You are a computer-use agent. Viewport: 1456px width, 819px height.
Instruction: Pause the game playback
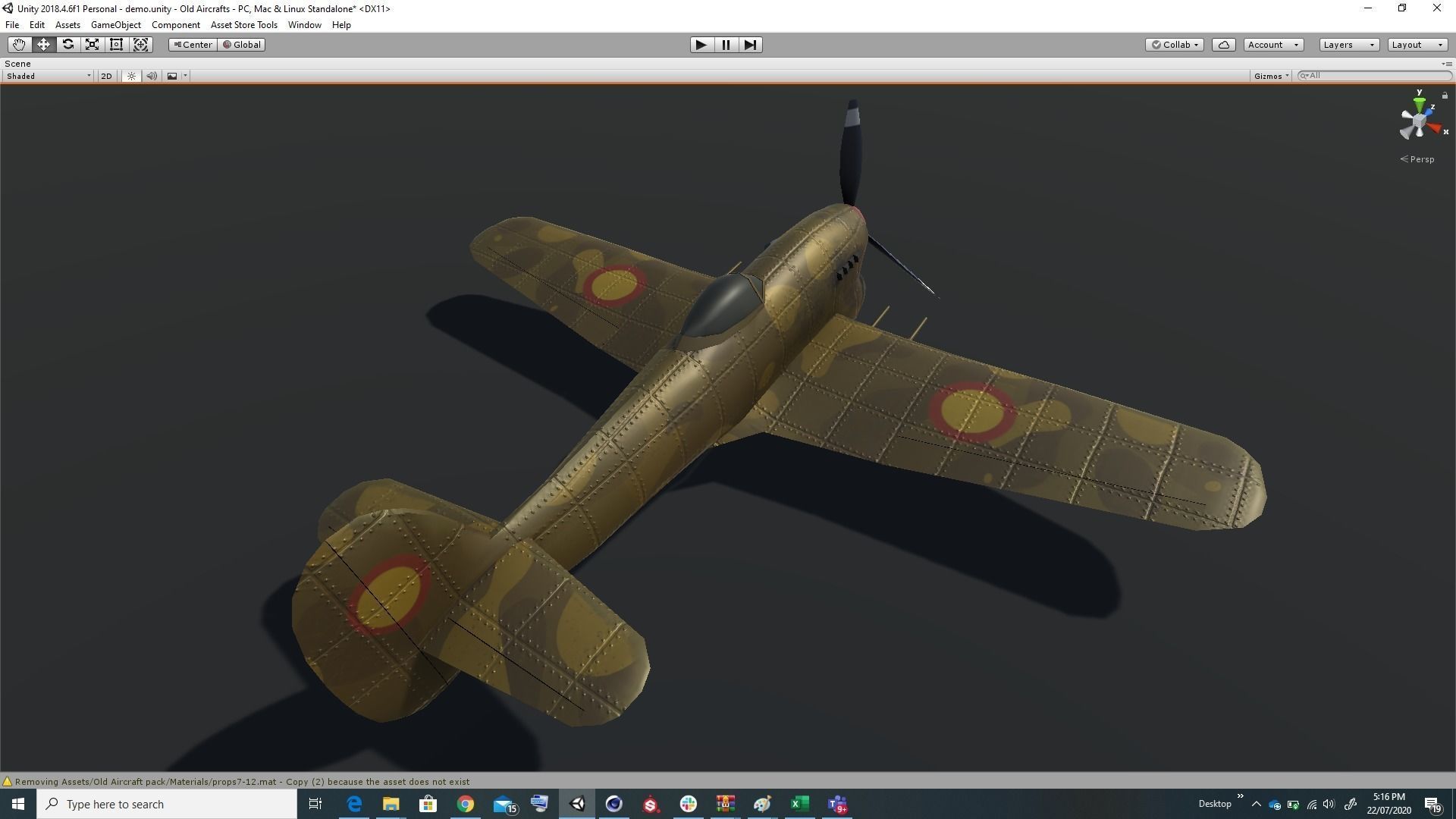click(726, 45)
